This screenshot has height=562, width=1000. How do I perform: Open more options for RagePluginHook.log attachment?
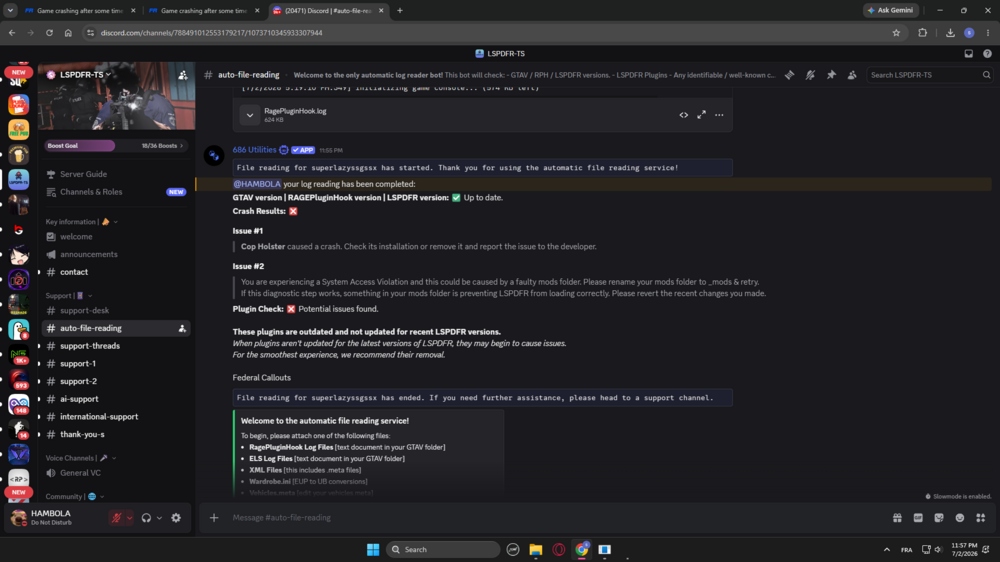point(719,115)
